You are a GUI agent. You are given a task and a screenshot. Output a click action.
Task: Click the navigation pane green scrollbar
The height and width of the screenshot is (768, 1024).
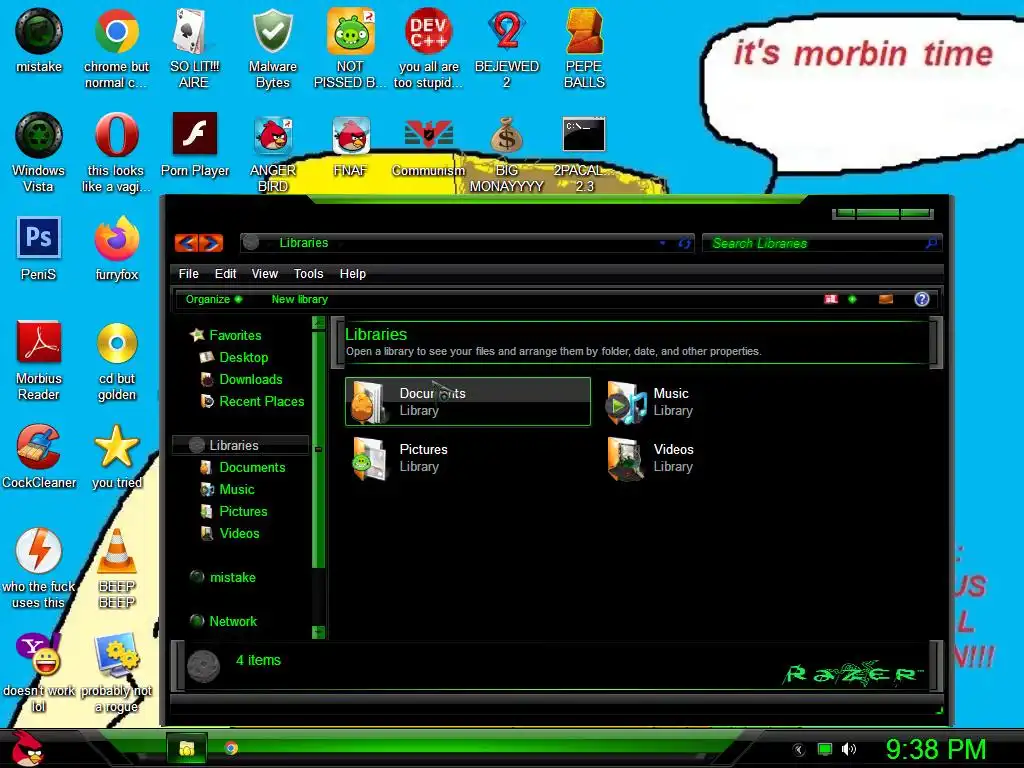point(319,449)
